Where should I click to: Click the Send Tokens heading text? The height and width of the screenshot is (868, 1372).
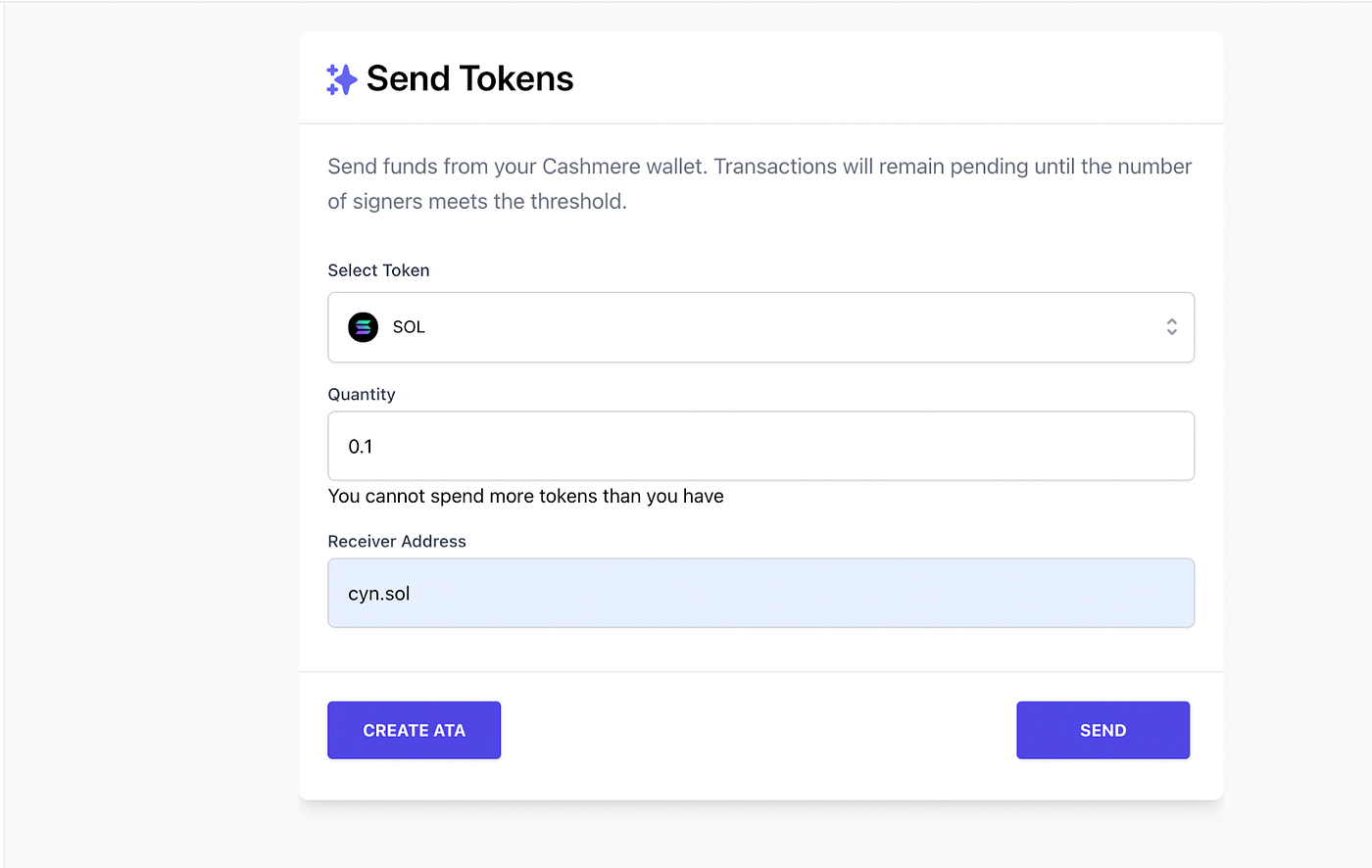click(469, 79)
